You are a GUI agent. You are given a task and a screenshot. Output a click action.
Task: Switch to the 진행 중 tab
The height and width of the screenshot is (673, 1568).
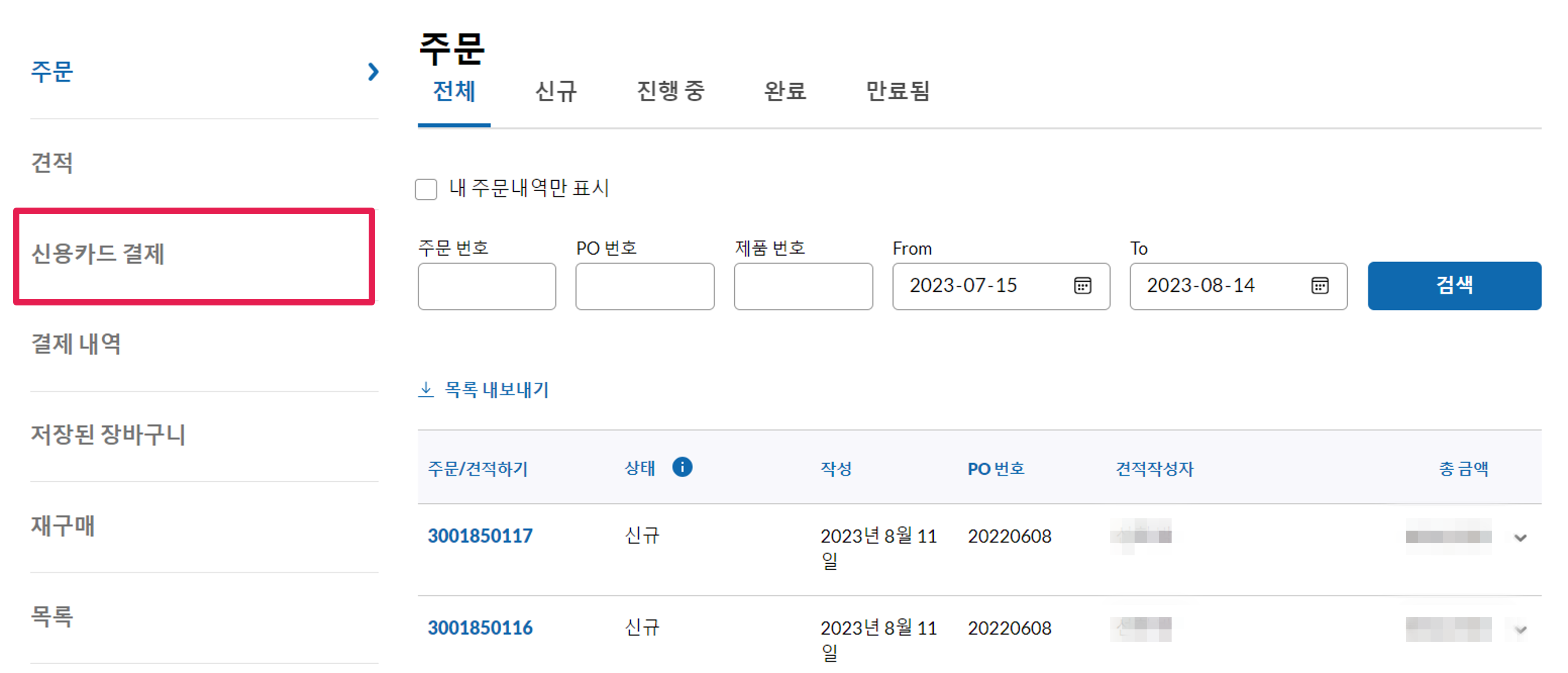[x=670, y=91]
